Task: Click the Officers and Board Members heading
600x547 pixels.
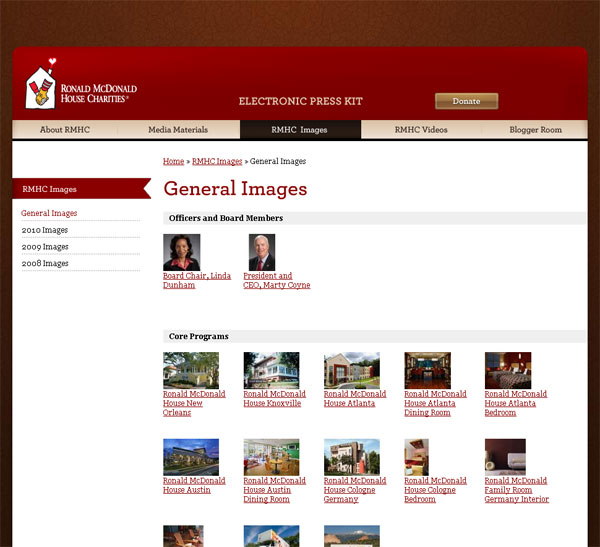Action: point(226,218)
